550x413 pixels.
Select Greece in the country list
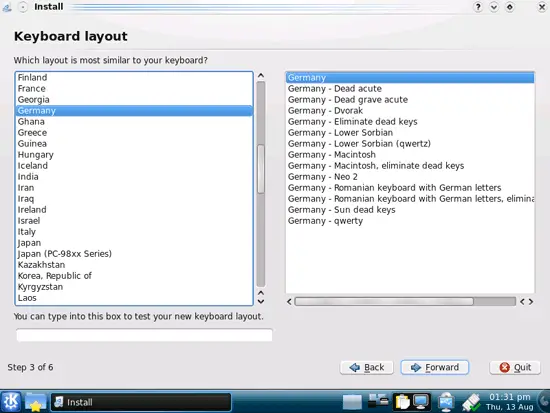click(134, 133)
